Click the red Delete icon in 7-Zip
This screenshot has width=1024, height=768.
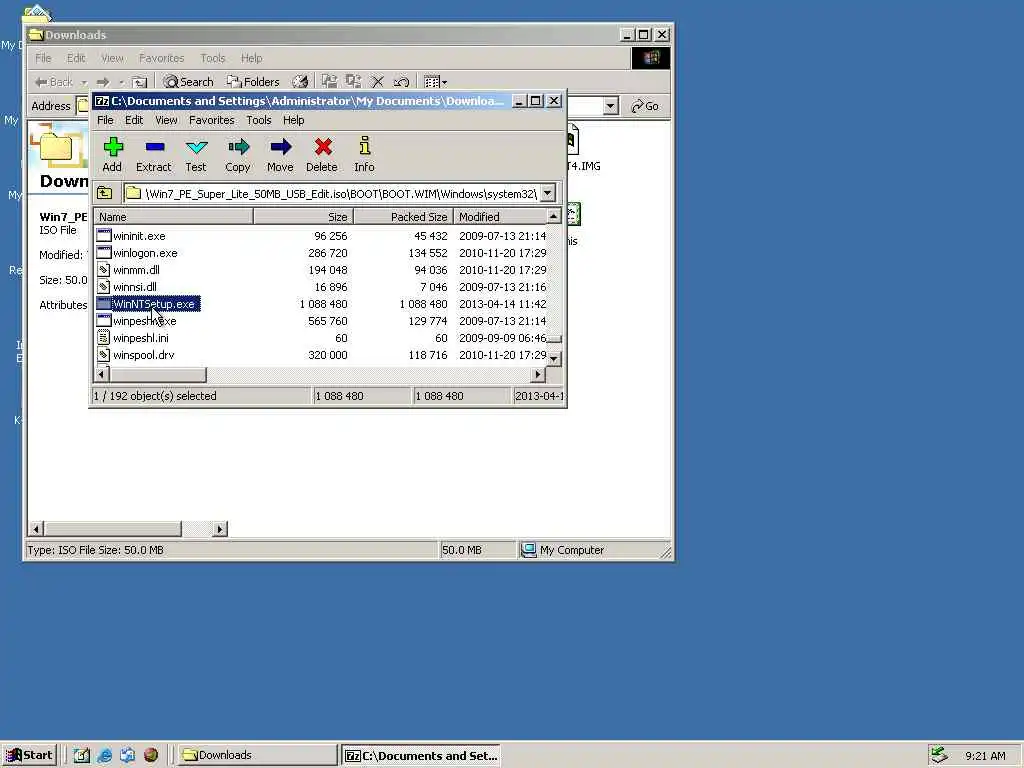pyautogui.click(x=322, y=155)
